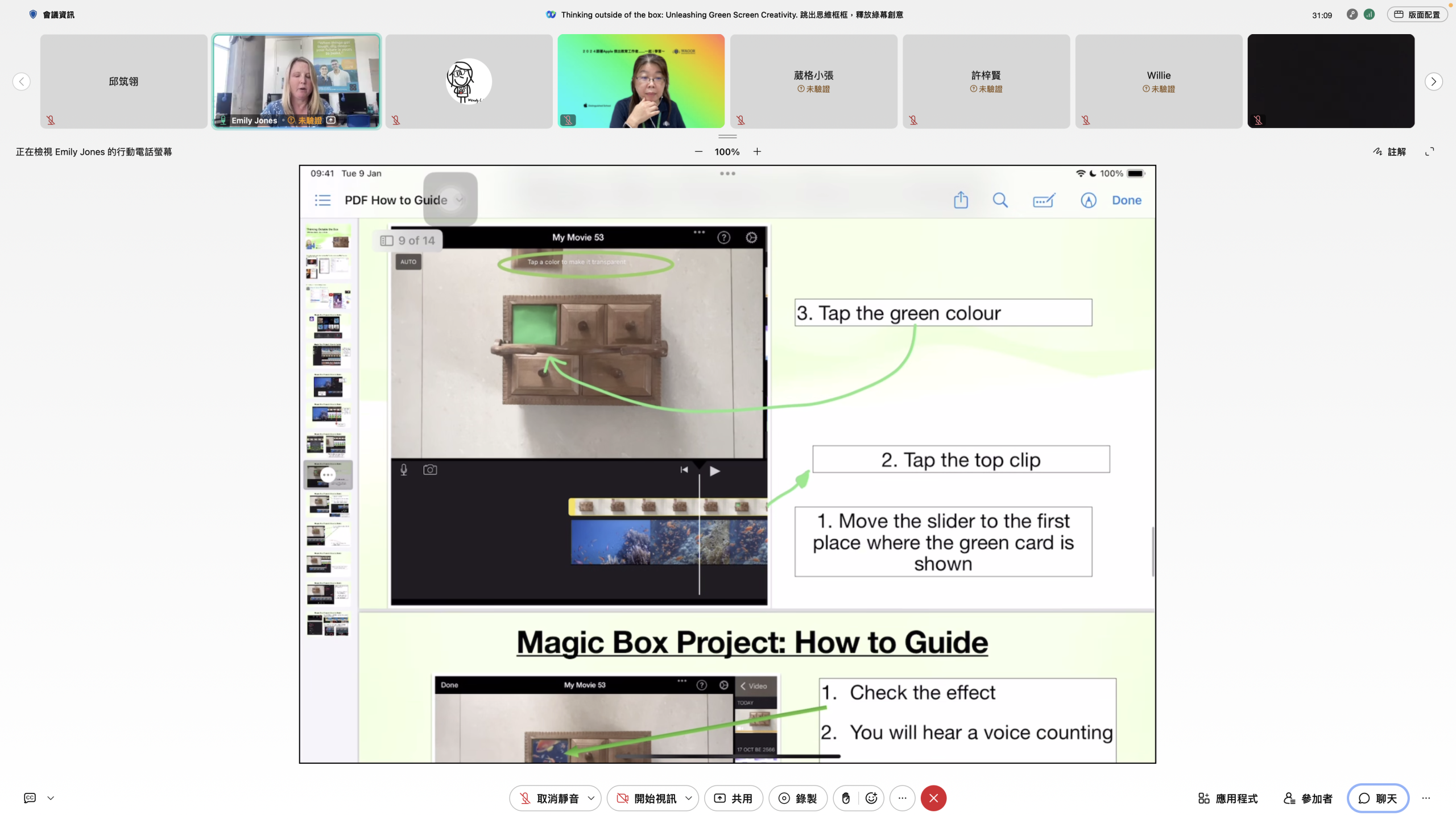
Task: Zoom in shared screen with plus
Action: click(757, 151)
